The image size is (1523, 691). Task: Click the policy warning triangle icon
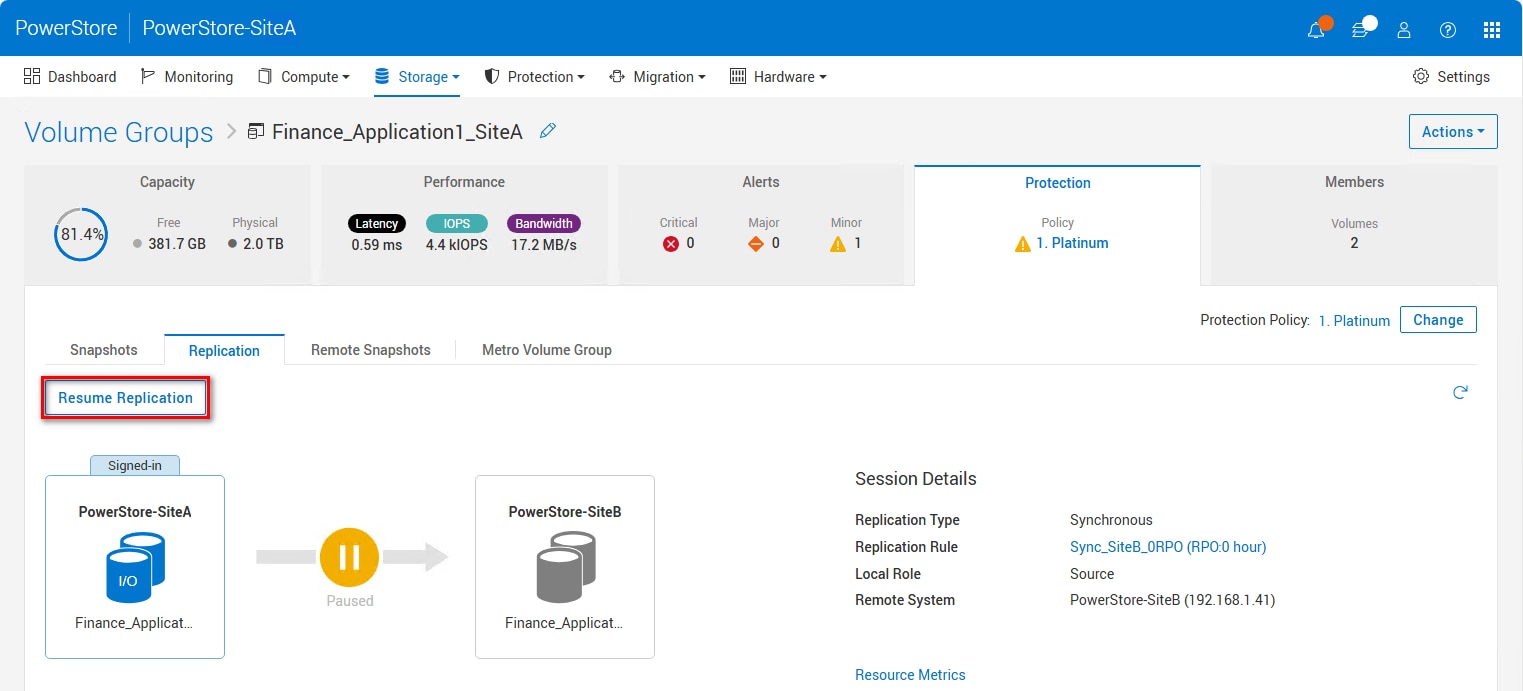(x=1022, y=244)
